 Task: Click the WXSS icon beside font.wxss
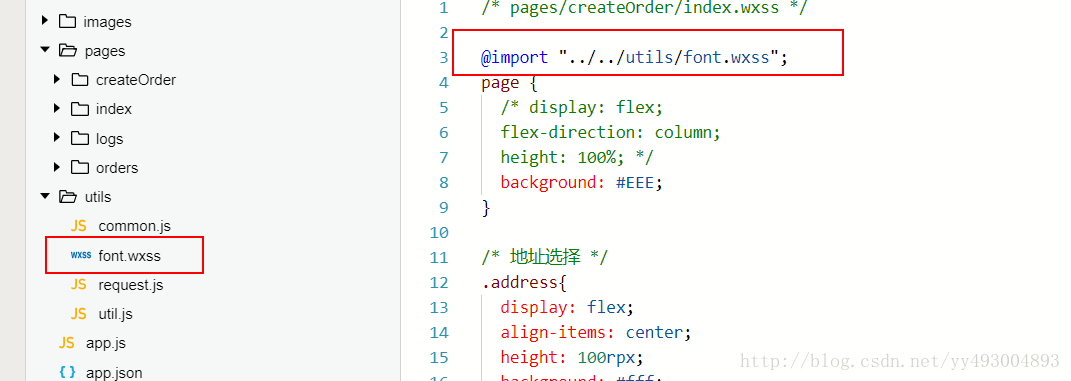[x=81, y=255]
